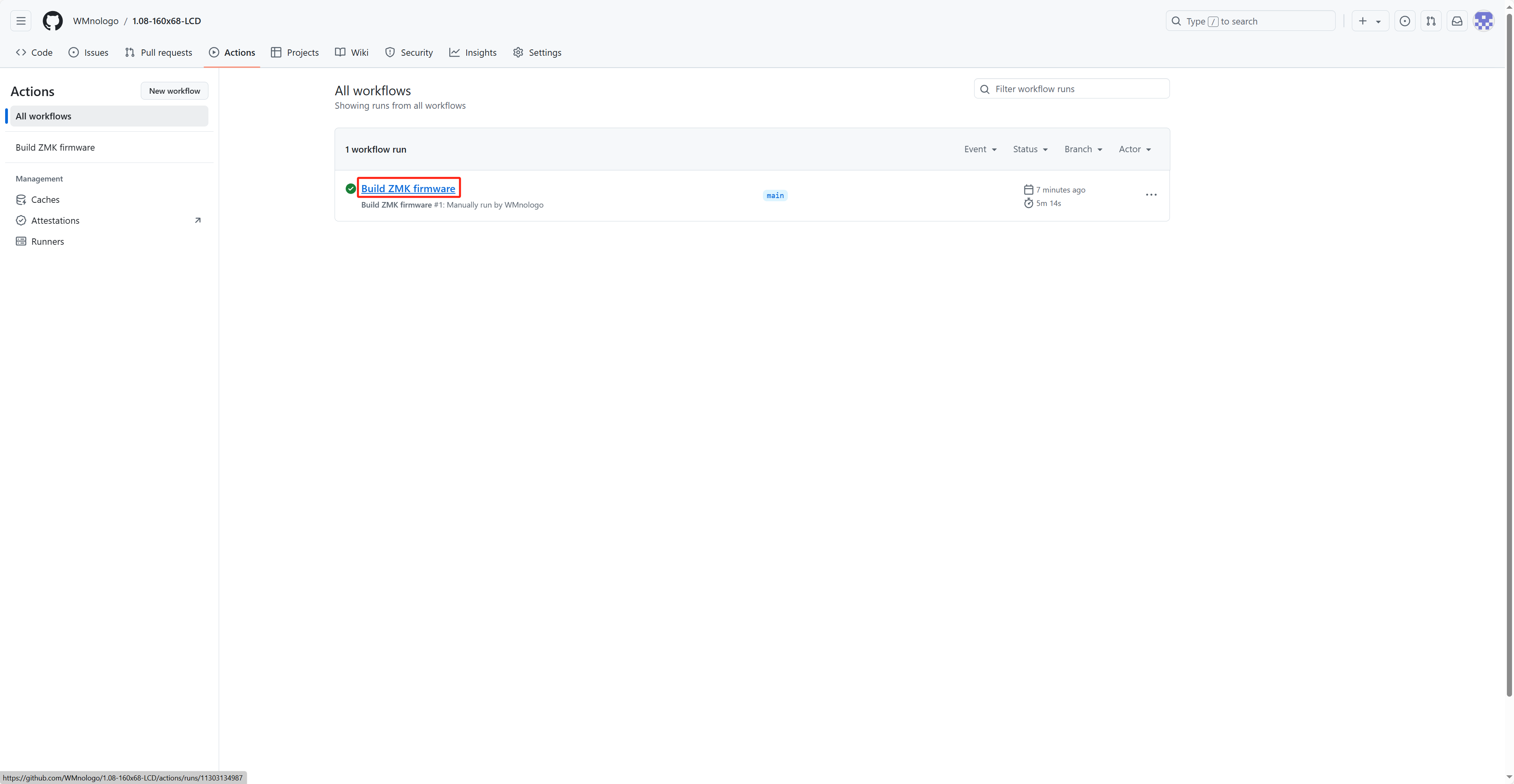Switch to the Projects tab
The height and width of the screenshot is (784, 1514).
point(295,52)
